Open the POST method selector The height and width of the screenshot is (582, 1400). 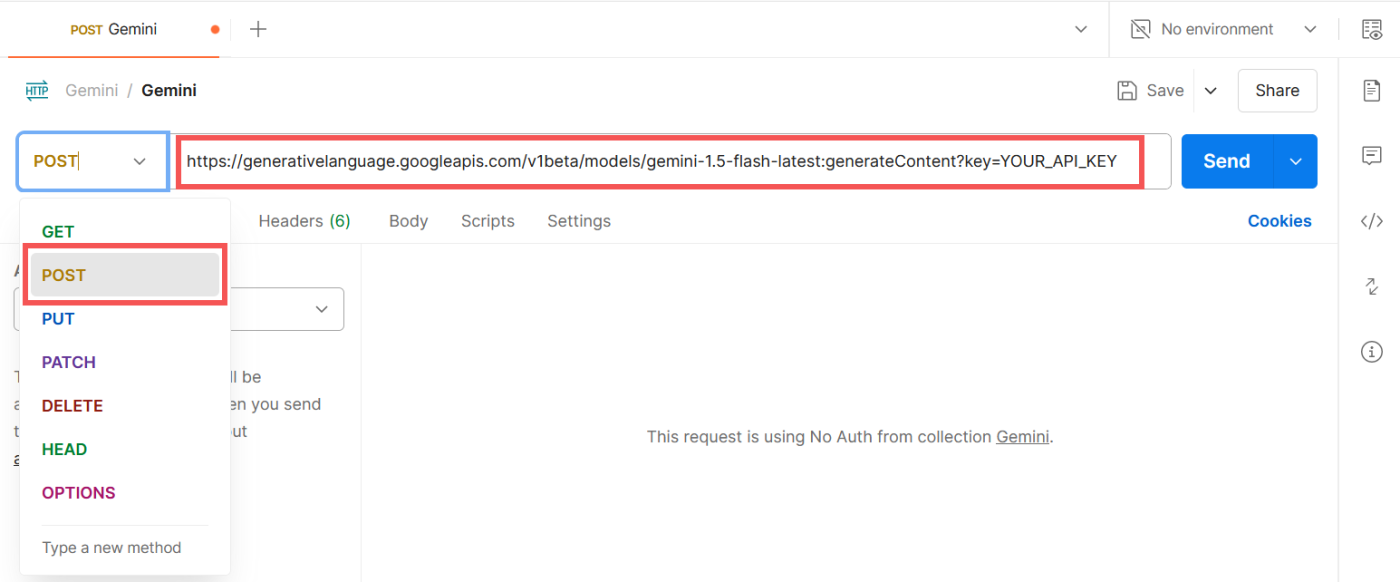point(92,161)
